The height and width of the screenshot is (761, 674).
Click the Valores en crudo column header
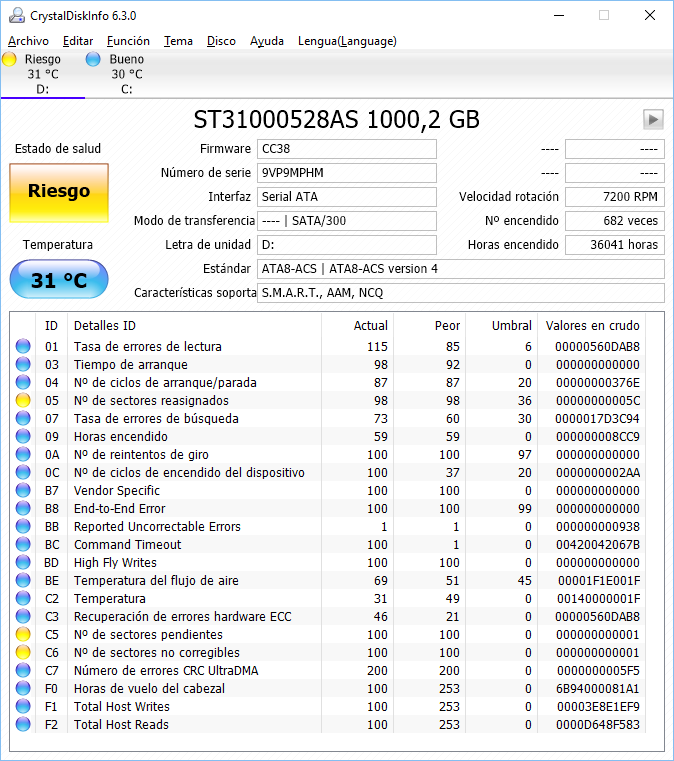pos(592,326)
